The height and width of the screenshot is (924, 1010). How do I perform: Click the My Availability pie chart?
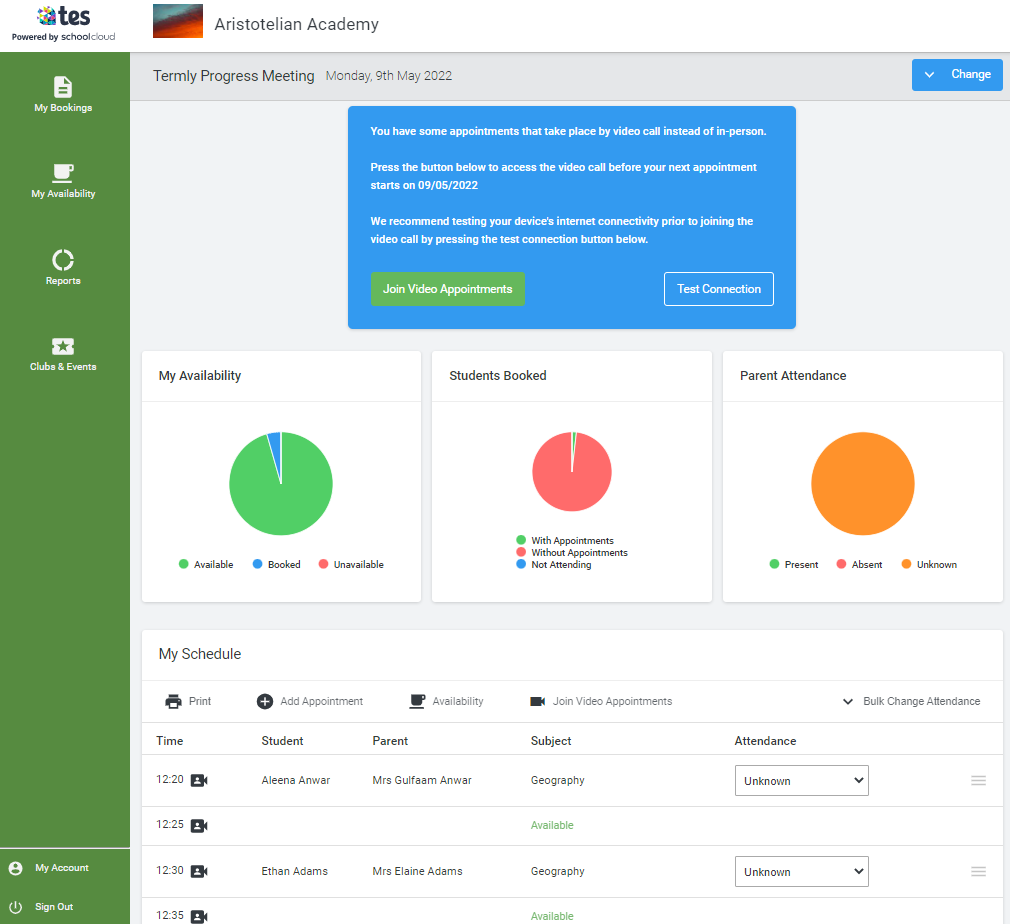pyautogui.click(x=281, y=483)
